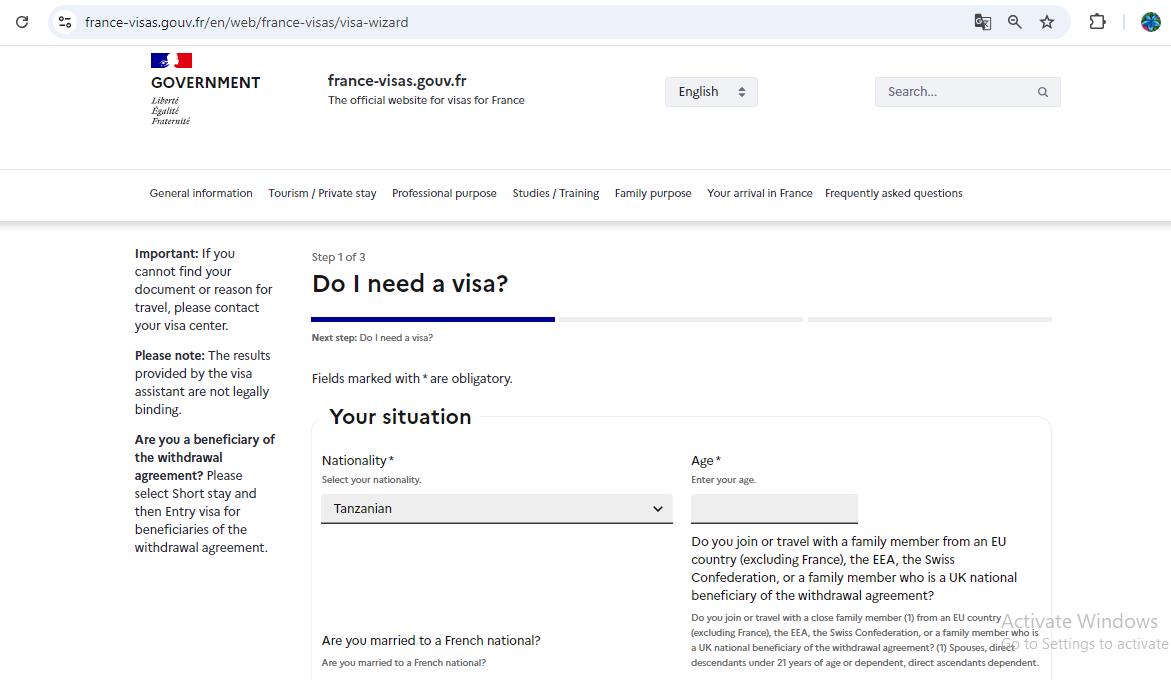Click the zoom magnifier icon in the address bar

(1014, 21)
